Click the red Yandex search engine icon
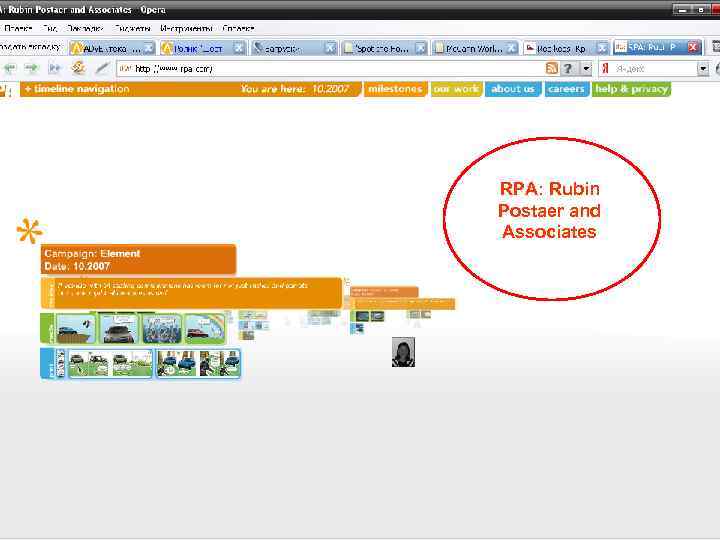Viewport: 720px width, 540px height. coord(606,68)
